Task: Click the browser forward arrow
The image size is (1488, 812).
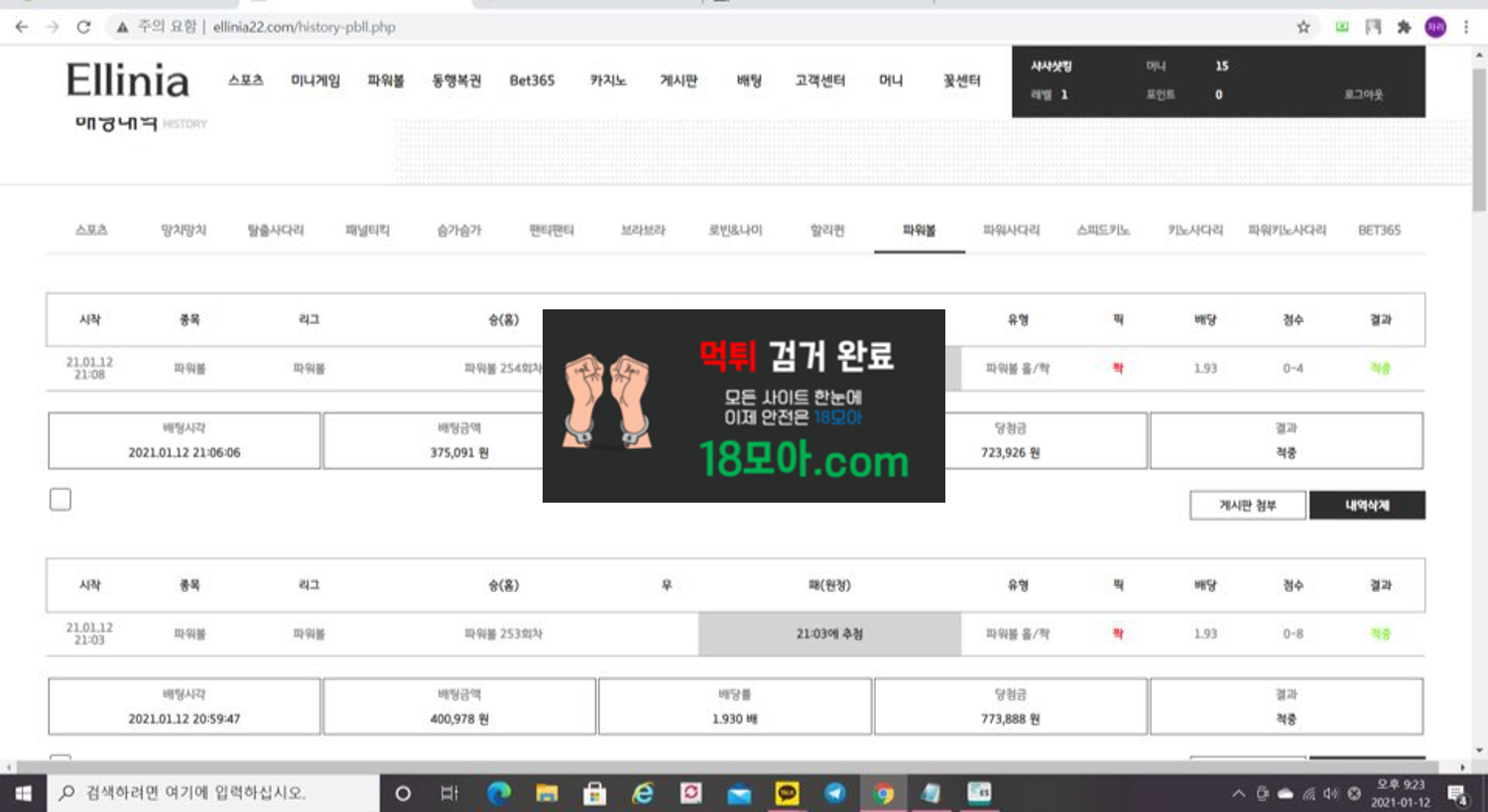Action: (53, 27)
